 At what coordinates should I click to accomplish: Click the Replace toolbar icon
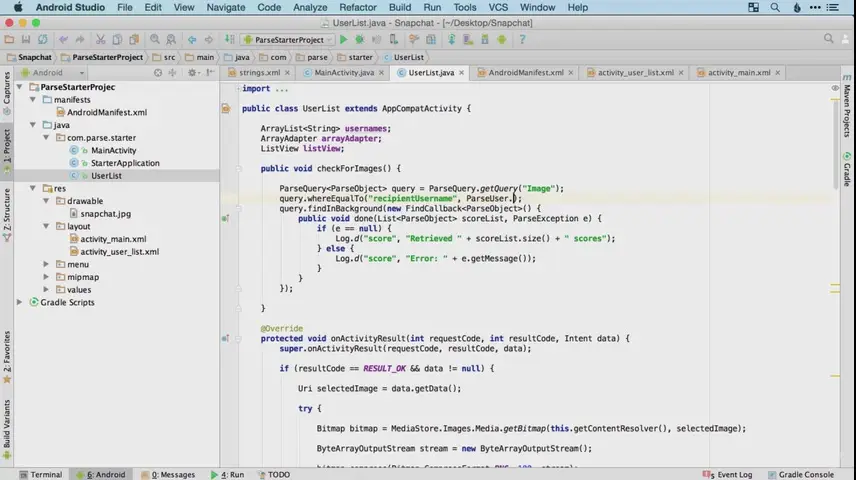(171, 39)
